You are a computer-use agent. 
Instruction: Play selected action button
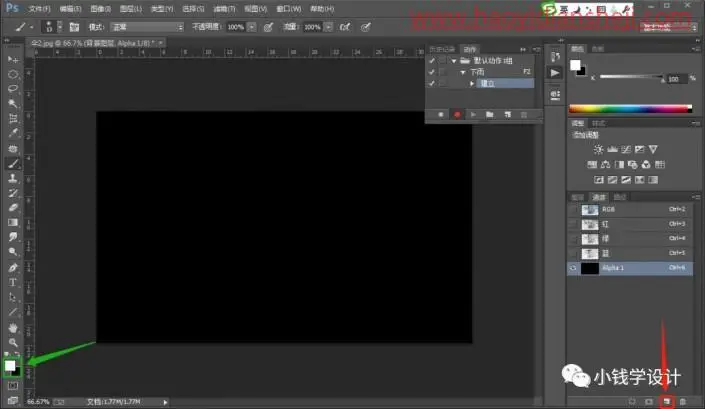(473, 115)
